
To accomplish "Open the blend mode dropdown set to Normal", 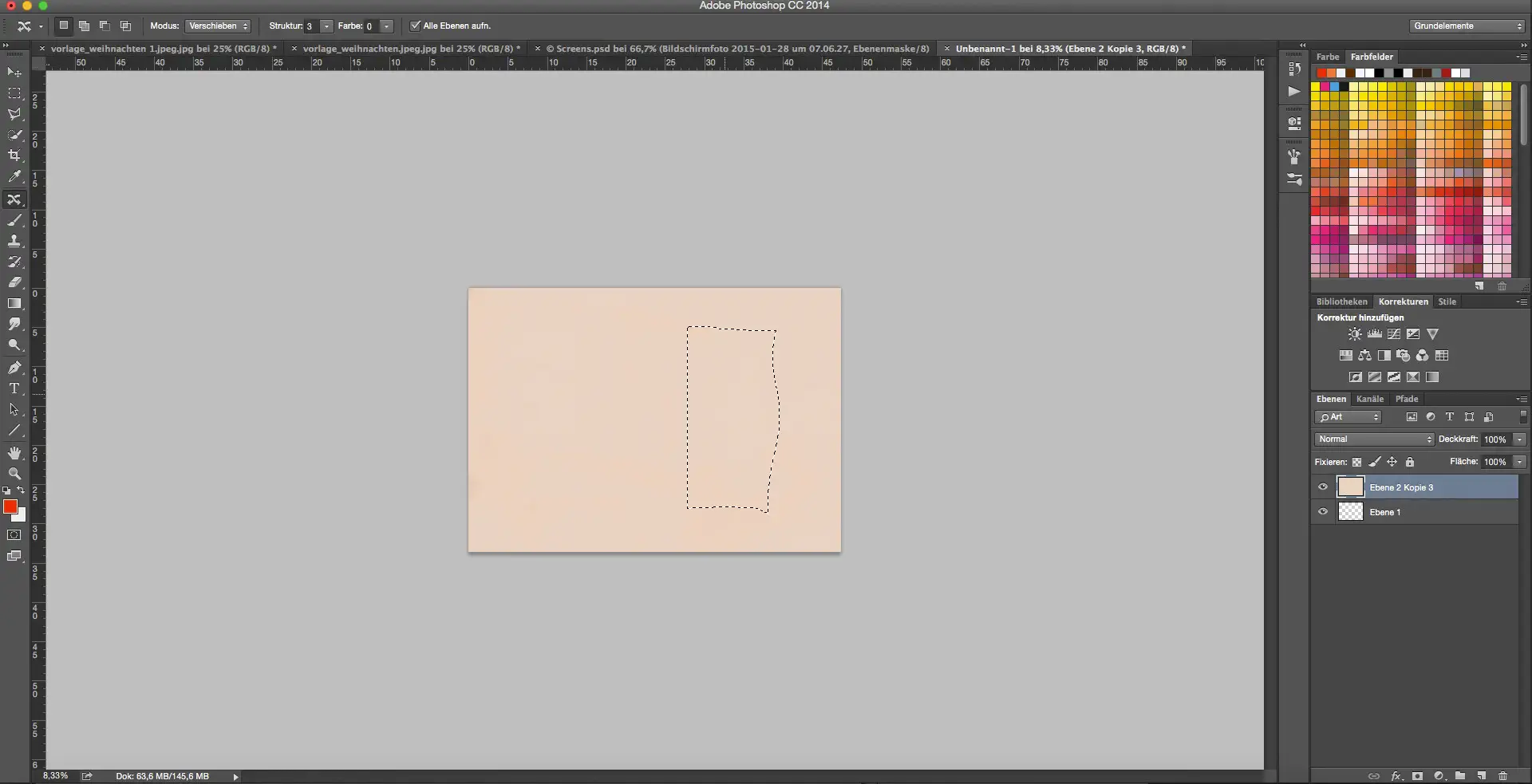I will [x=1373, y=439].
